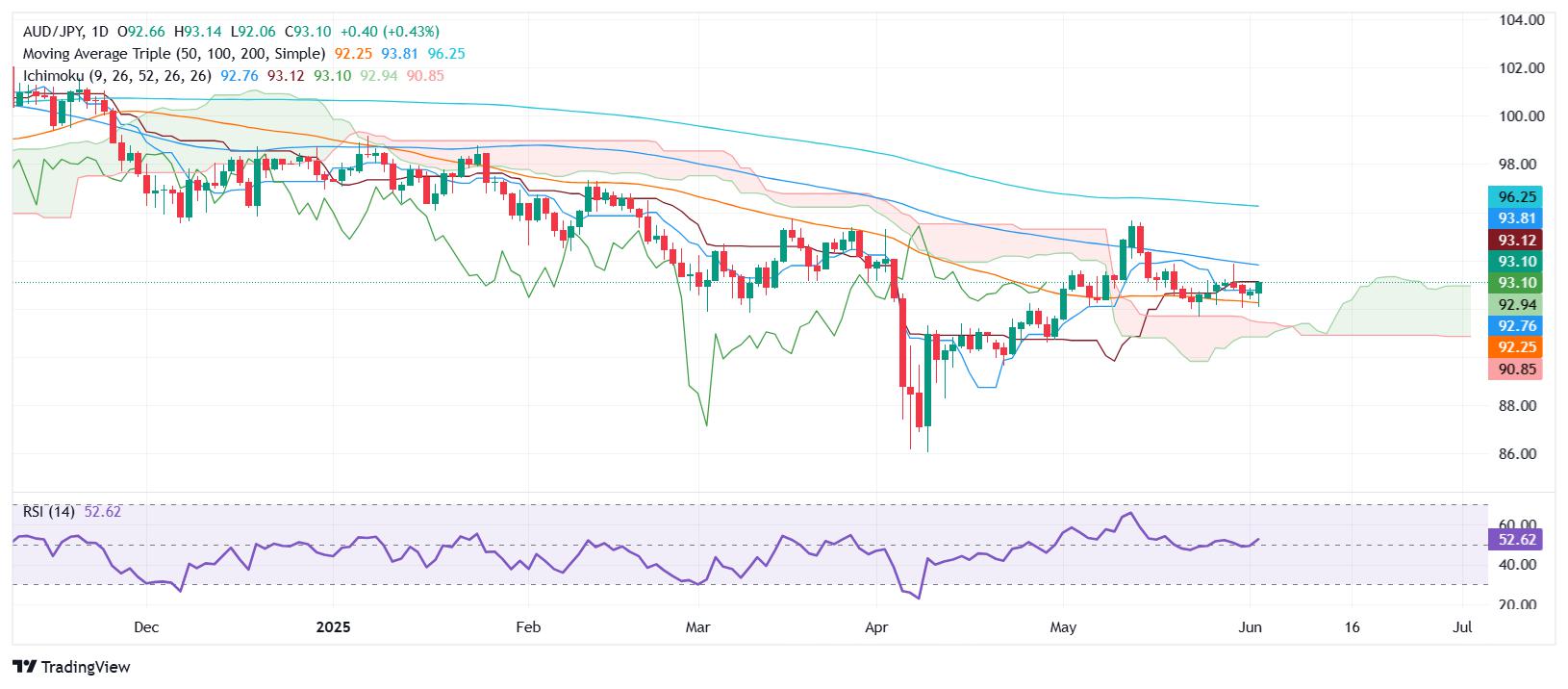The height and width of the screenshot is (689, 1568).
Task: Click the pink 90.85 price tag
Action: pyautogui.click(x=1515, y=369)
